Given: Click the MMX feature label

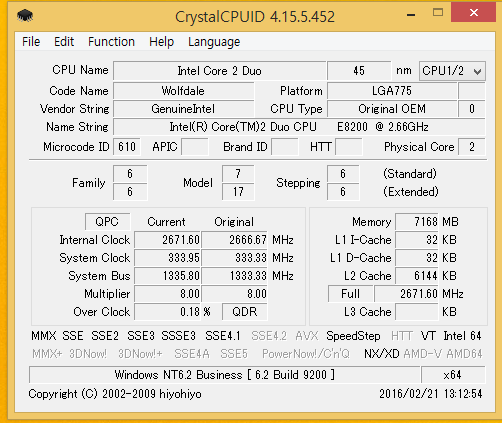Looking at the screenshot, I should click(44, 336).
